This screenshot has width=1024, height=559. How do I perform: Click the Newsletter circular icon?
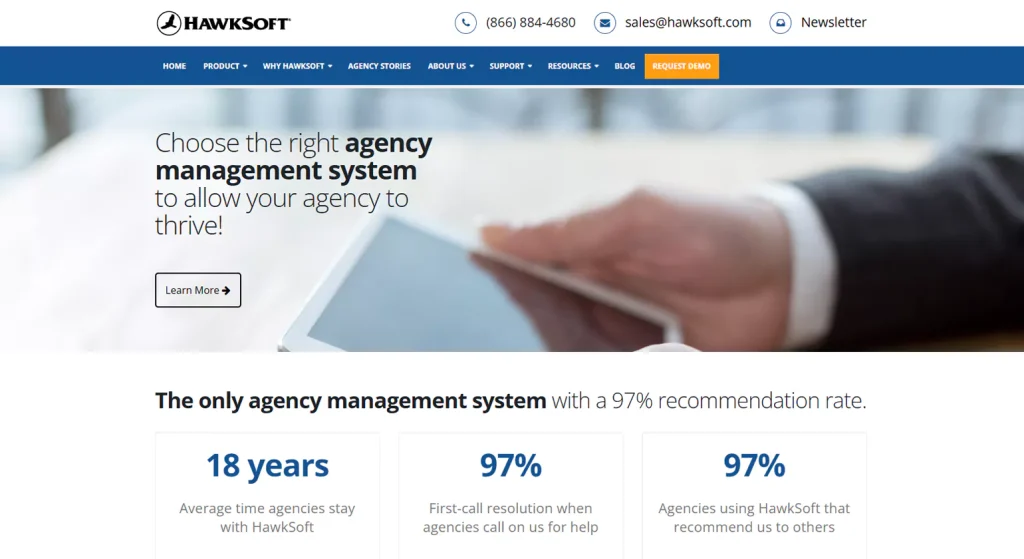pyautogui.click(x=780, y=23)
